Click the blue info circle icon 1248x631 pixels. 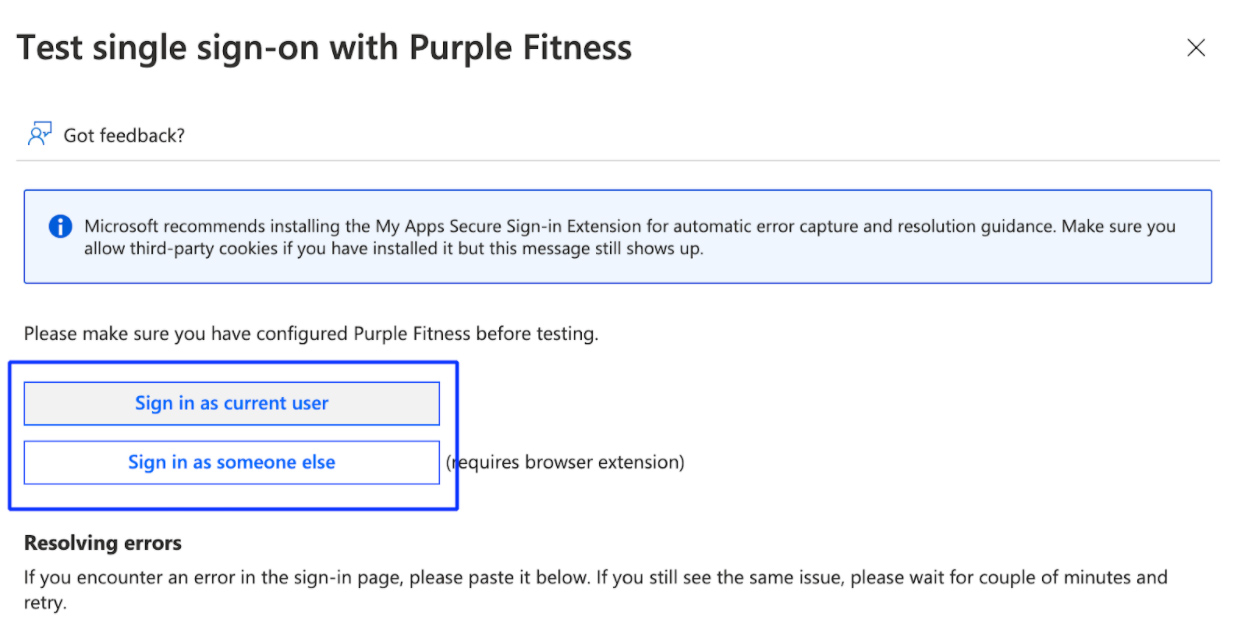(x=60, y=226)
